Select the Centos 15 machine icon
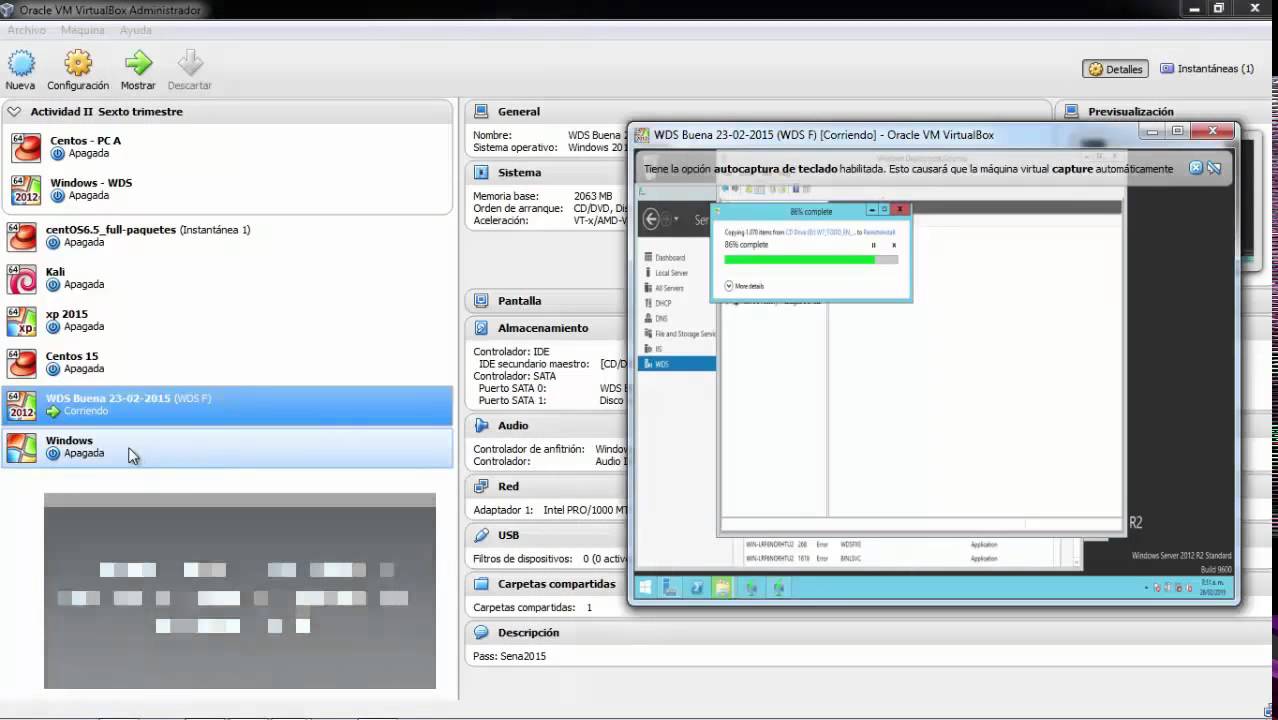The height and width of the screenshot is (720, 1278). point(22,362)
